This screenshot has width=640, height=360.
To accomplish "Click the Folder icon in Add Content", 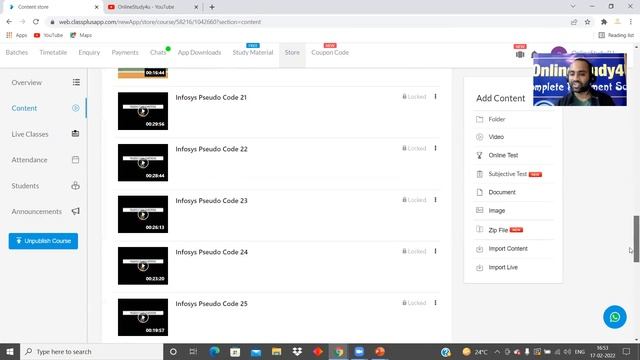I will click(480, 119).
